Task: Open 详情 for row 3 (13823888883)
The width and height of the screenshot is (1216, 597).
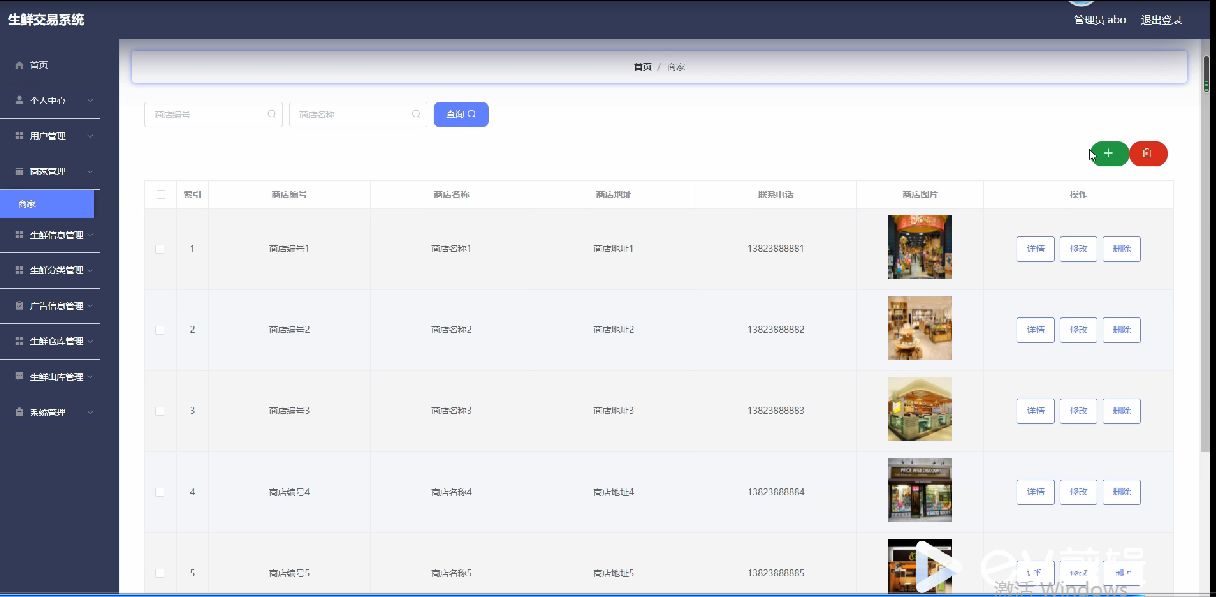Action: (1035, 410)
